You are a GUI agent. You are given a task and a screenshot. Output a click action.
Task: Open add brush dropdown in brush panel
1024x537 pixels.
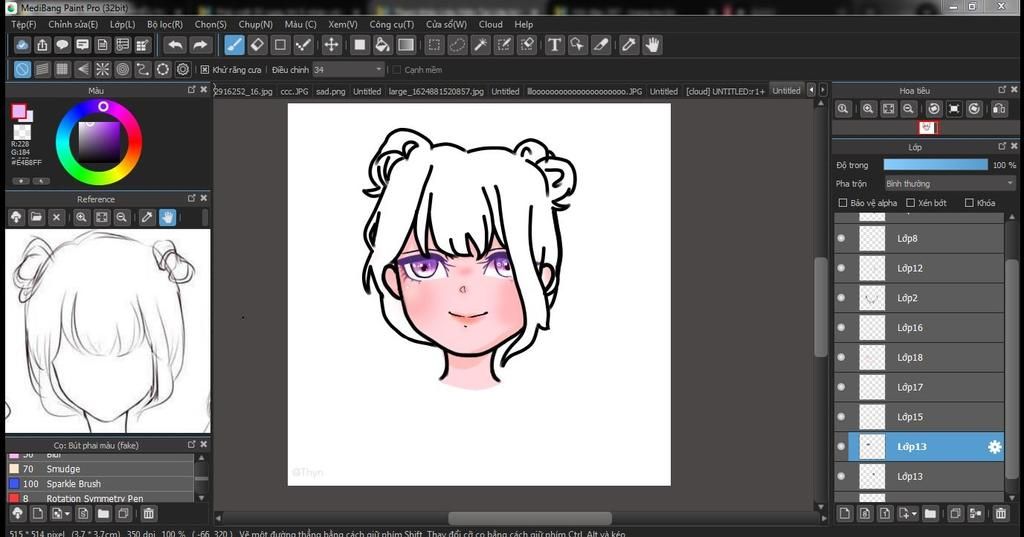[67, 514]
